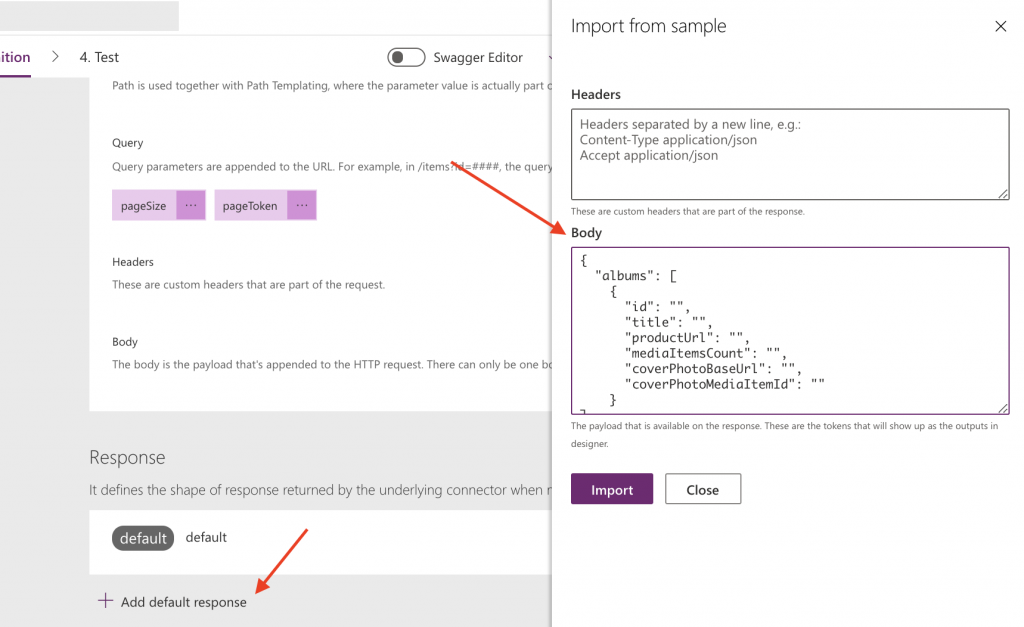Screen dimensions: 1024x627
Task: Grab the Headers text area resize handle
Action: [x=1003, y=194]
